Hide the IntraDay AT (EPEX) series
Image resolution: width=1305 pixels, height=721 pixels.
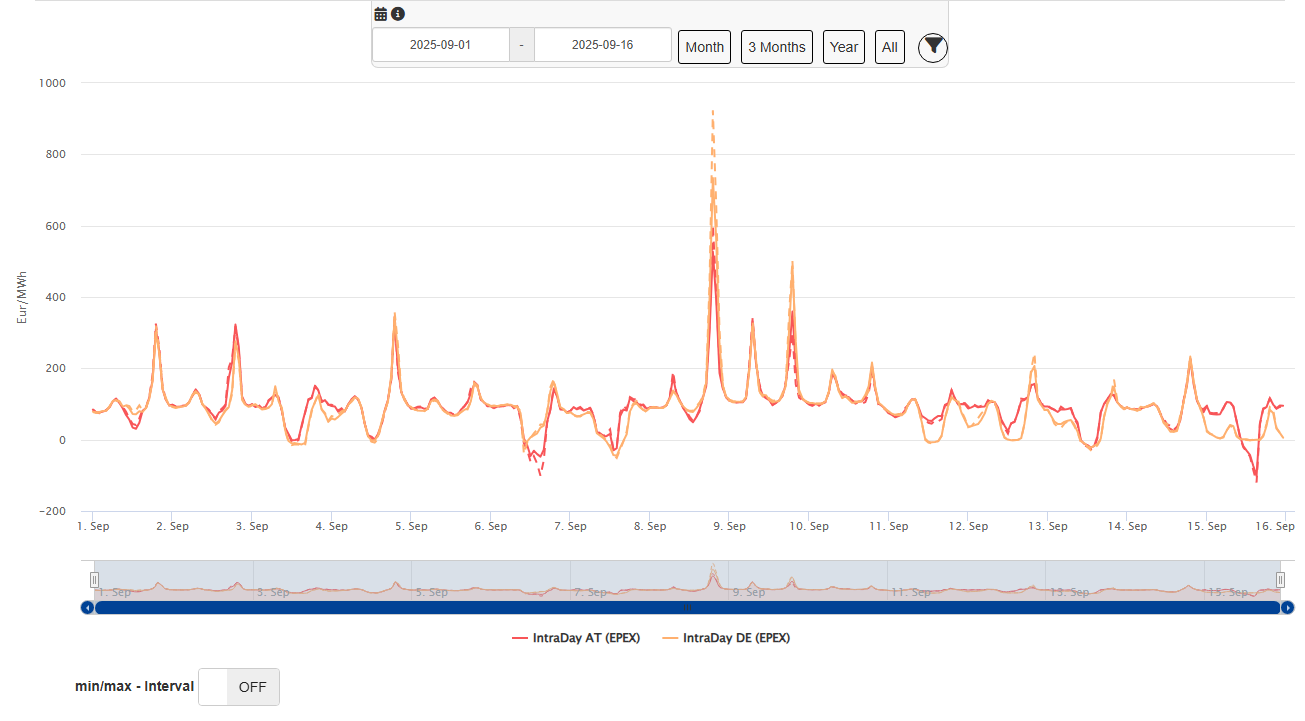tap(576, 638)
